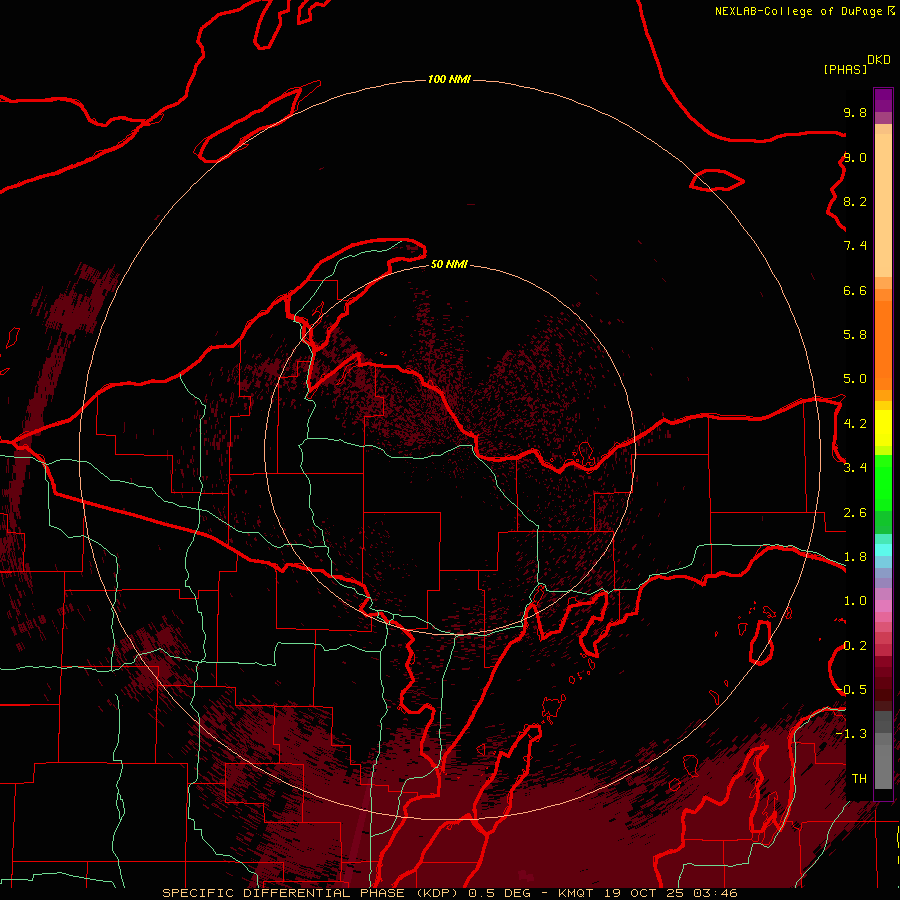The height and width of the screenshot is (900, 900).
Task: Click the 5.0 value on the color scale
Action: [855, 379]
